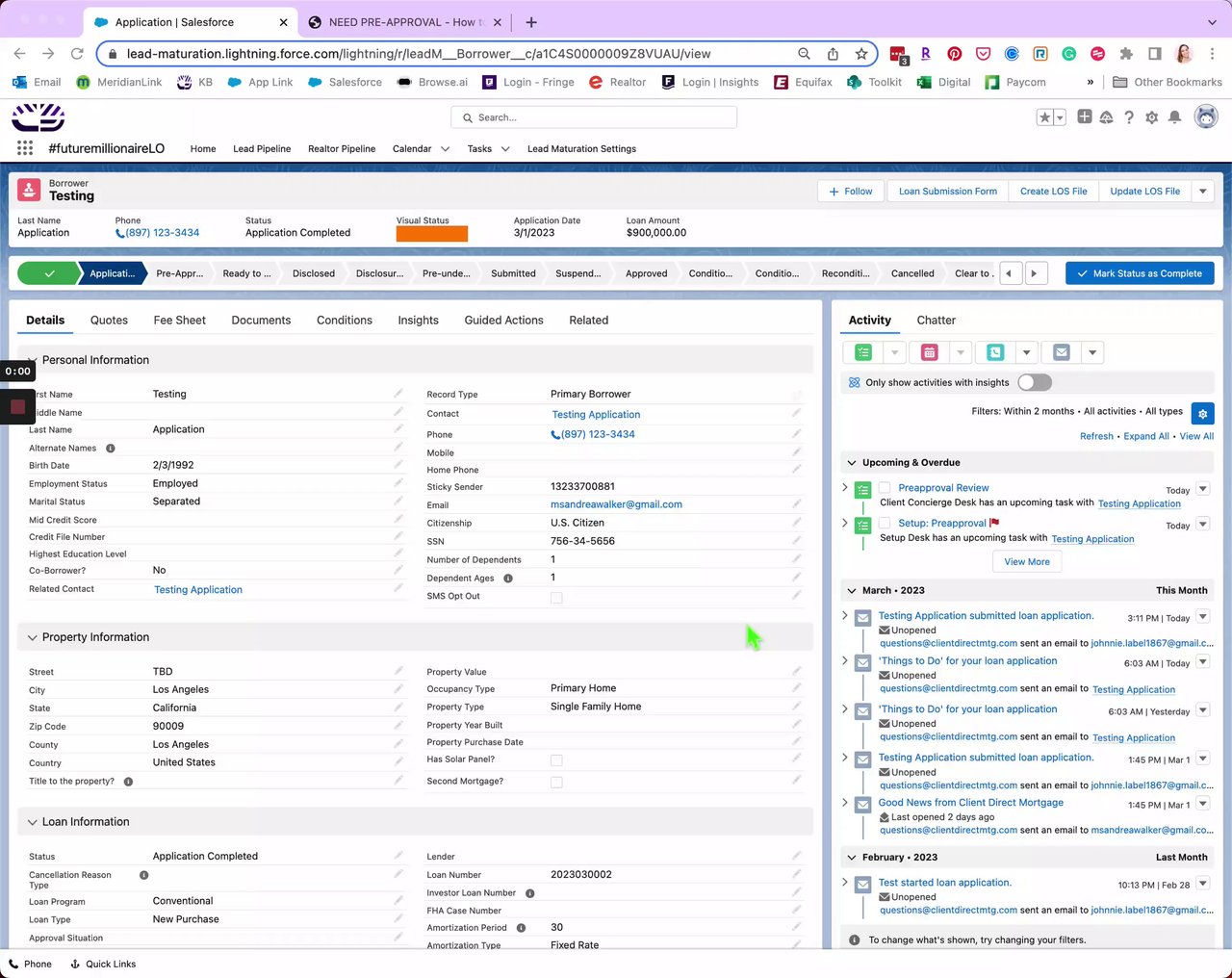The image size is (1232, 978).
Task: Click the green New Task icon
Action: (863, 352)
